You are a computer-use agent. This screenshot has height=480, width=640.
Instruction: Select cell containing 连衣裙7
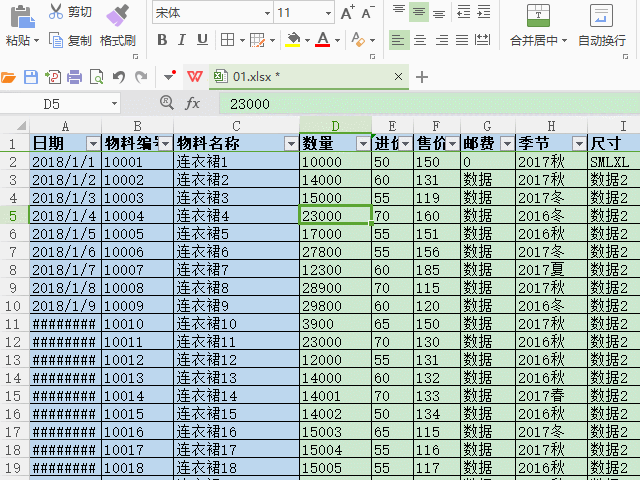(x=236, y=270)
